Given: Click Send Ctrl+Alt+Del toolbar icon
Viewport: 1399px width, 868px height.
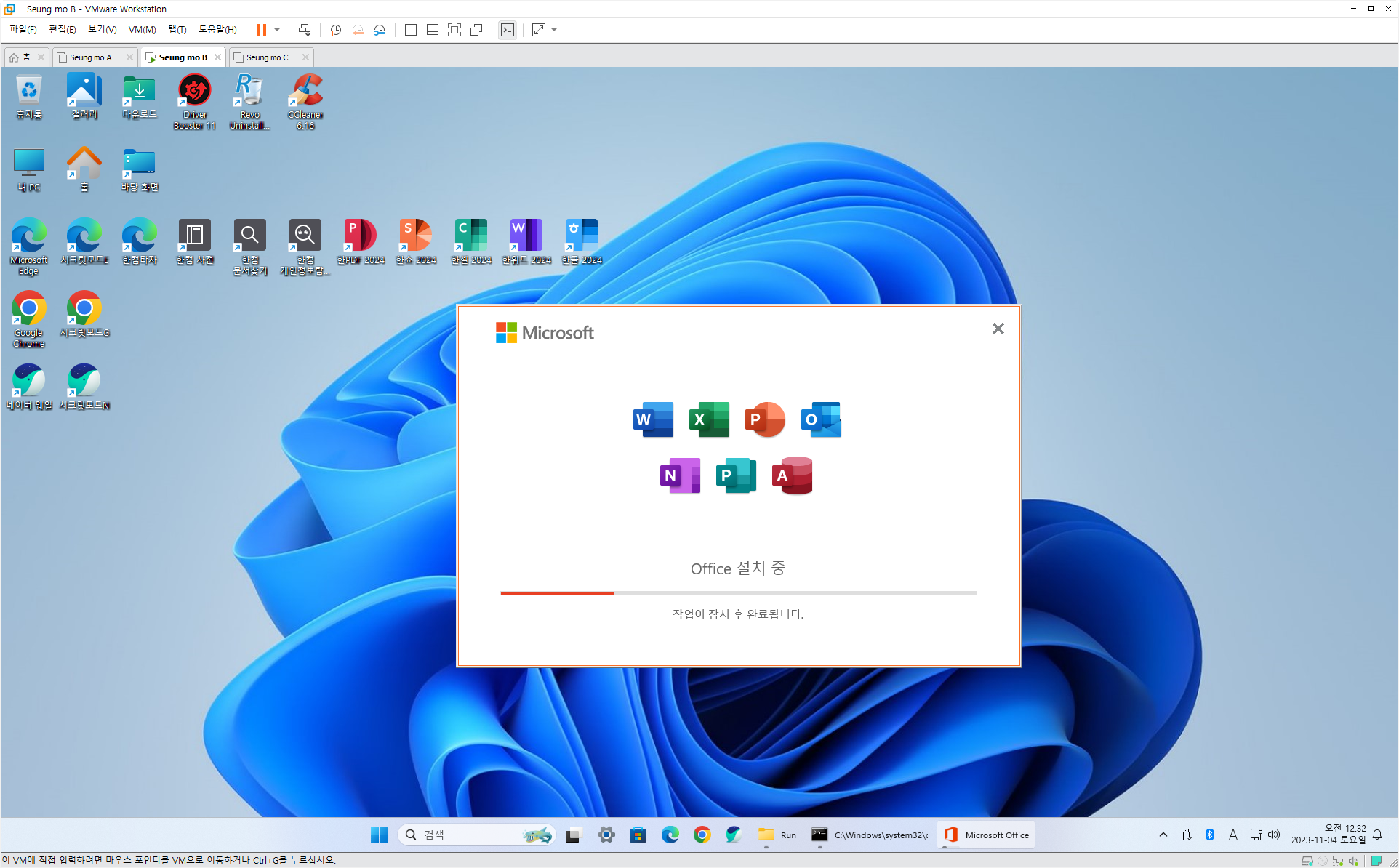Looking at the screenshot, I should pyautogui.click(x=305, y=30).
